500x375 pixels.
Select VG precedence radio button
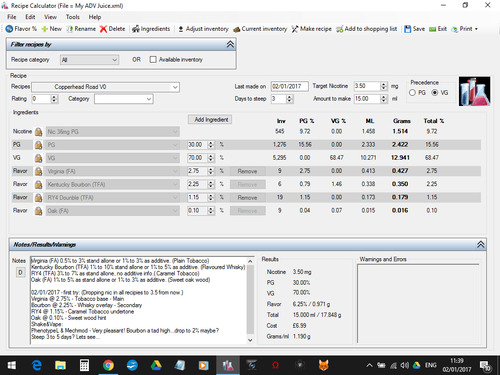coord(435,93)
